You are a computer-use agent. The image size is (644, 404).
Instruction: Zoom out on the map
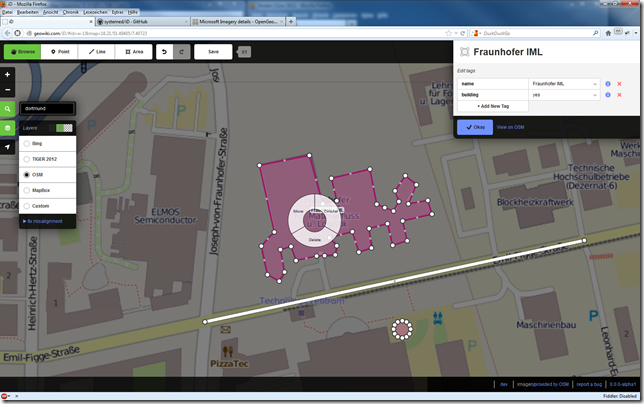click(7, 90)
